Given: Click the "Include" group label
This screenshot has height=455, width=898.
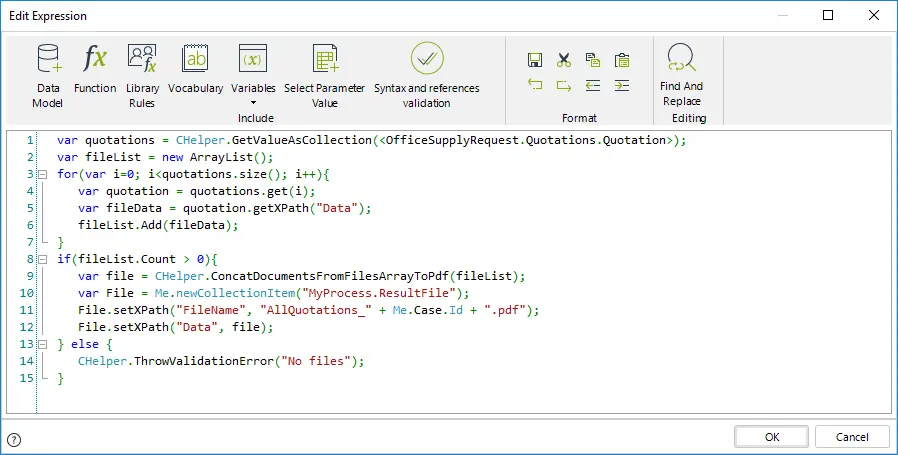Looking at the screenshot, I should point(255,118).
